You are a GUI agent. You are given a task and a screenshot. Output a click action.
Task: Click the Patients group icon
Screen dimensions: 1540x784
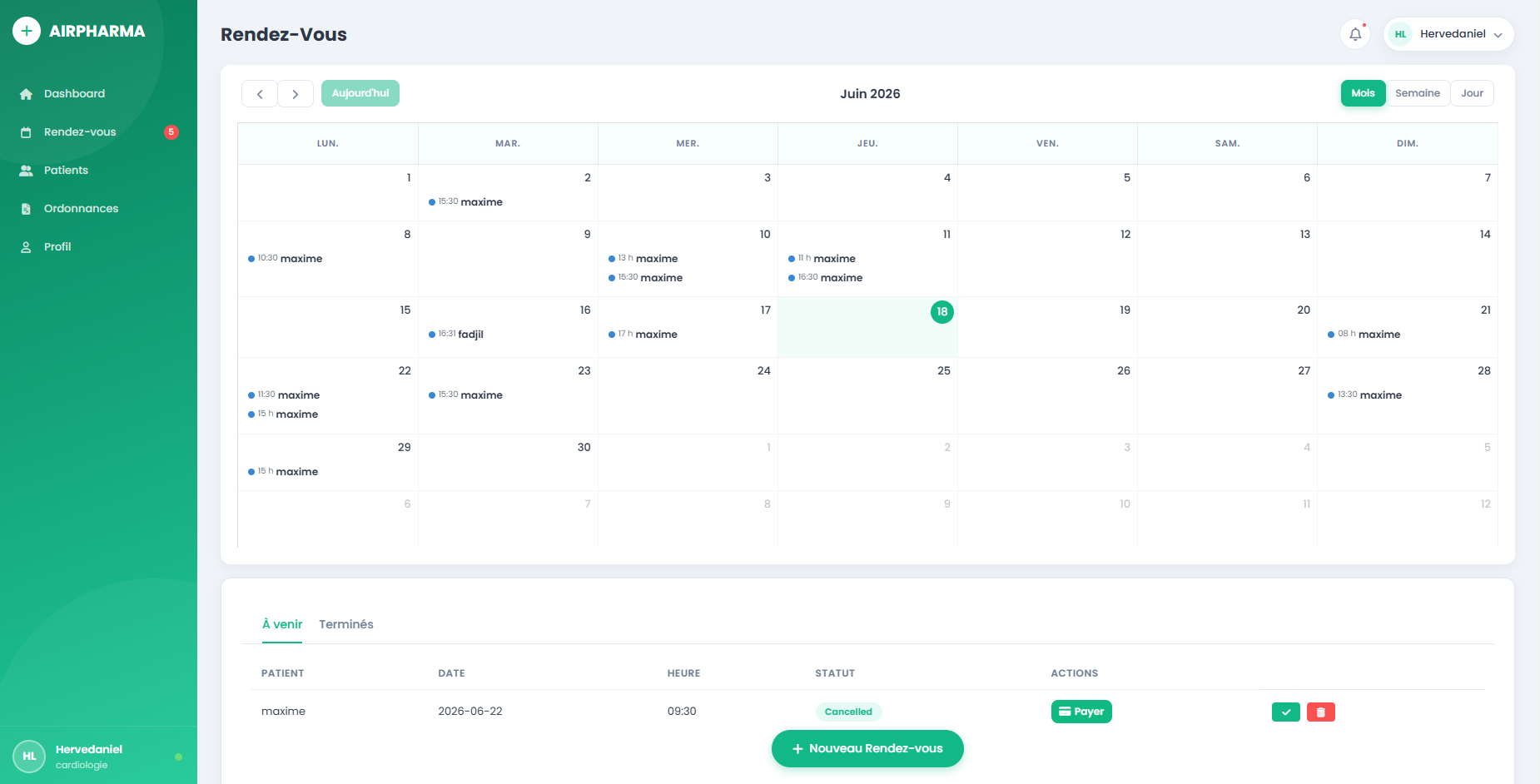[26, 171]
